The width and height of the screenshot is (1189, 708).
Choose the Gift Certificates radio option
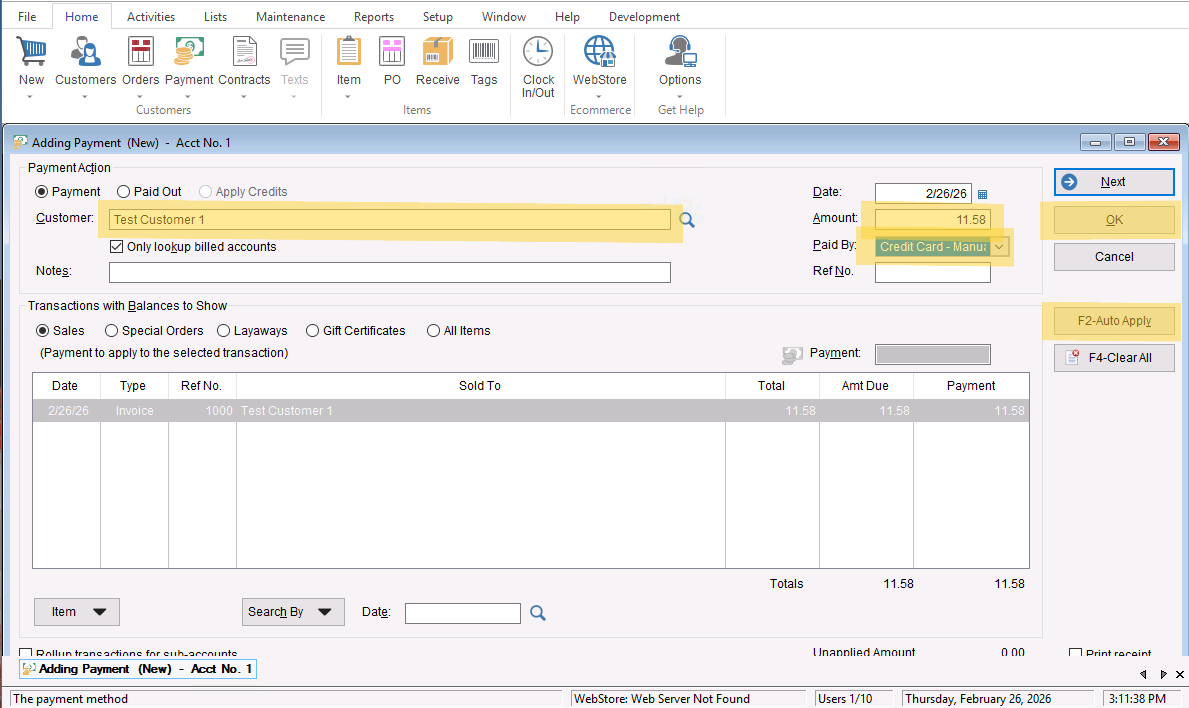(313, 331)
